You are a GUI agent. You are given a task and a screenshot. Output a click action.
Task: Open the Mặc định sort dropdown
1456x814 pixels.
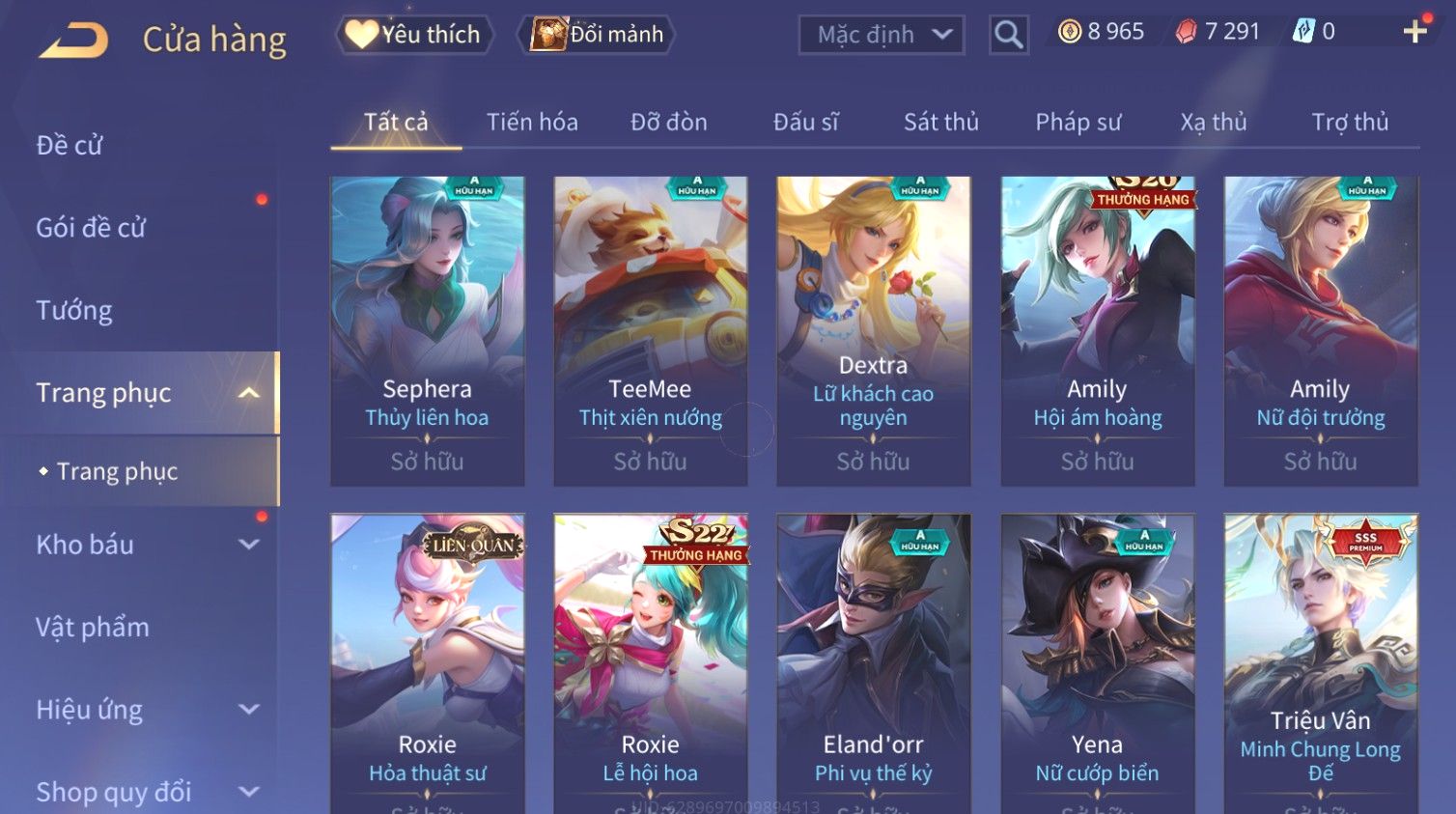pyautogui.click(x=882, y=35)
